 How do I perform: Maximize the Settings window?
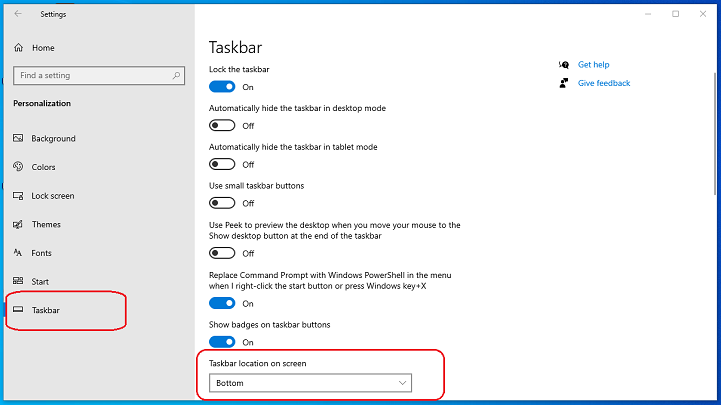point(675,14)
